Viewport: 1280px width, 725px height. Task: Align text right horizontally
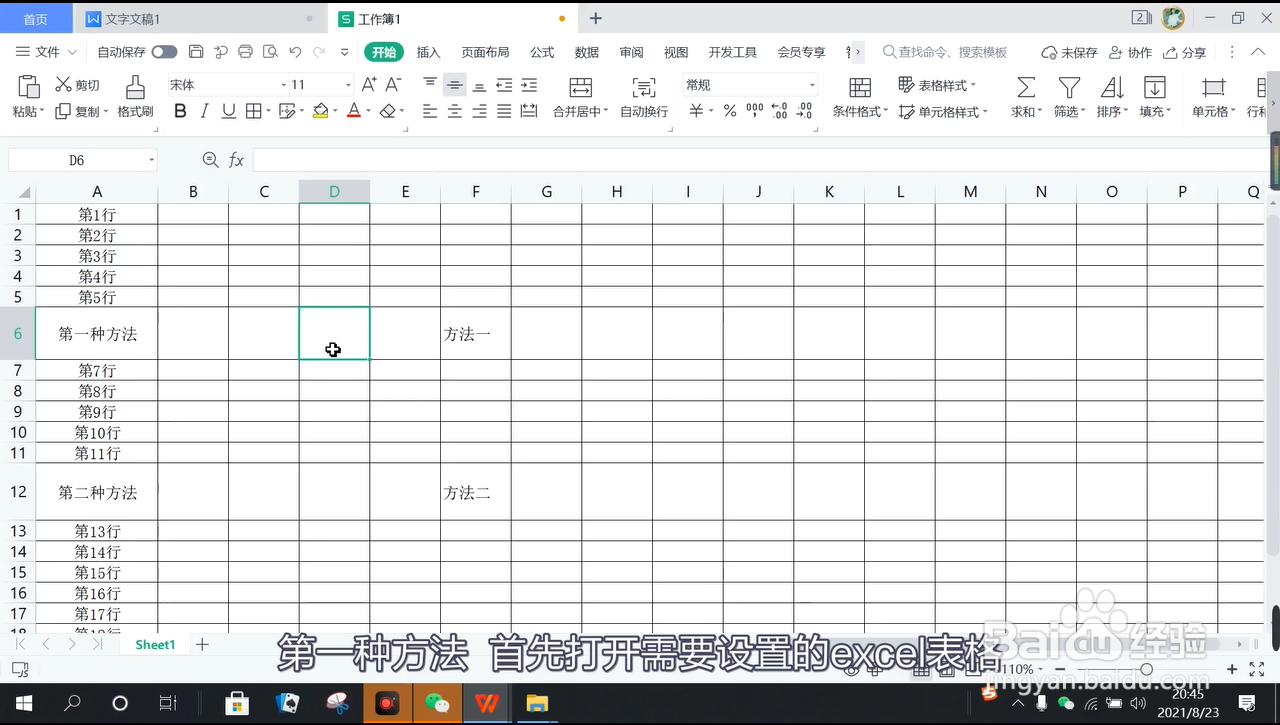tap(479, 111)
